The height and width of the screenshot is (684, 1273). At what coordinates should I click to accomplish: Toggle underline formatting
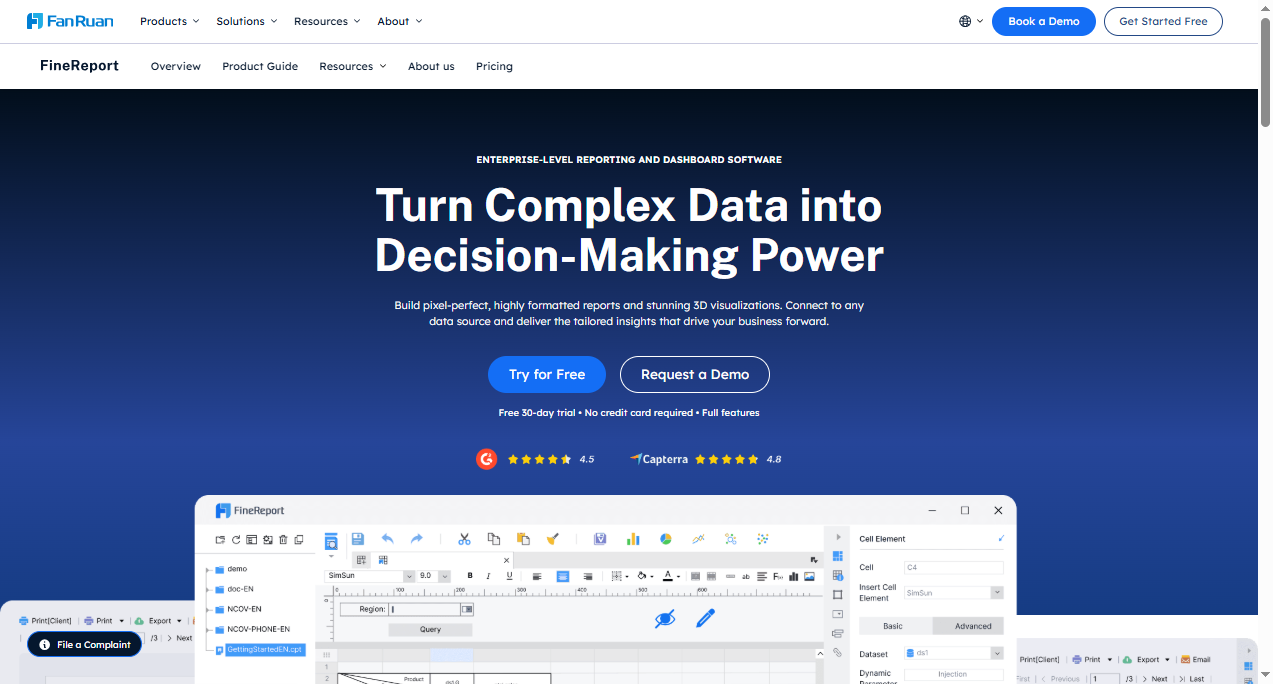pyautogui.click(x=509, y=575)
